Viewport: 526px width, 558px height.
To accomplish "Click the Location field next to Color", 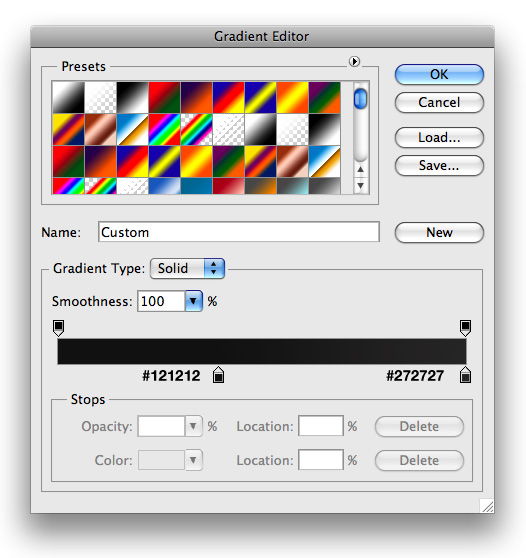I will (x=321, y=460).
